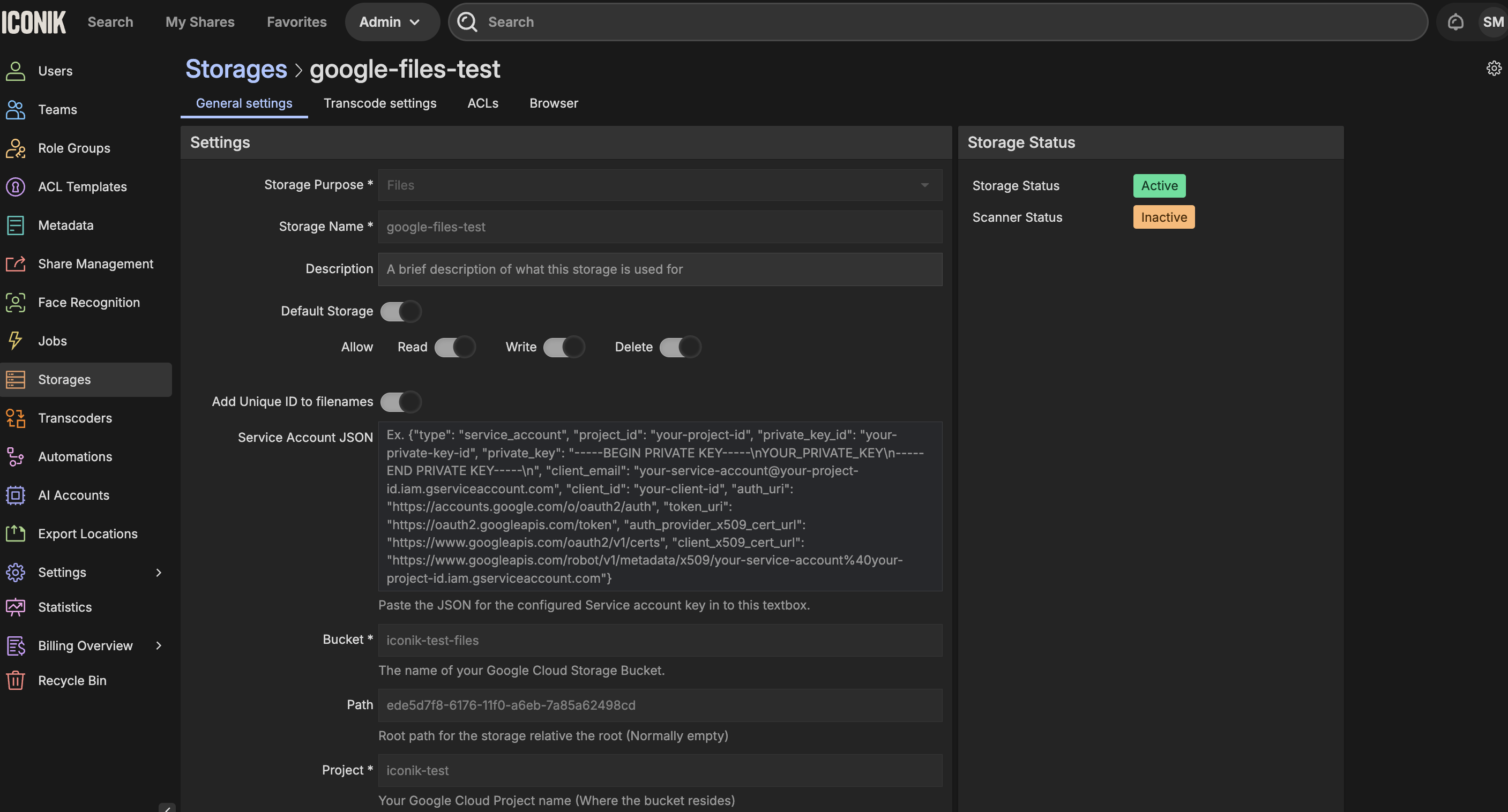Viewport: 1508px width, 812px height.
Task: Open the Transcoders sidebar icon
Action: [15, 418]
